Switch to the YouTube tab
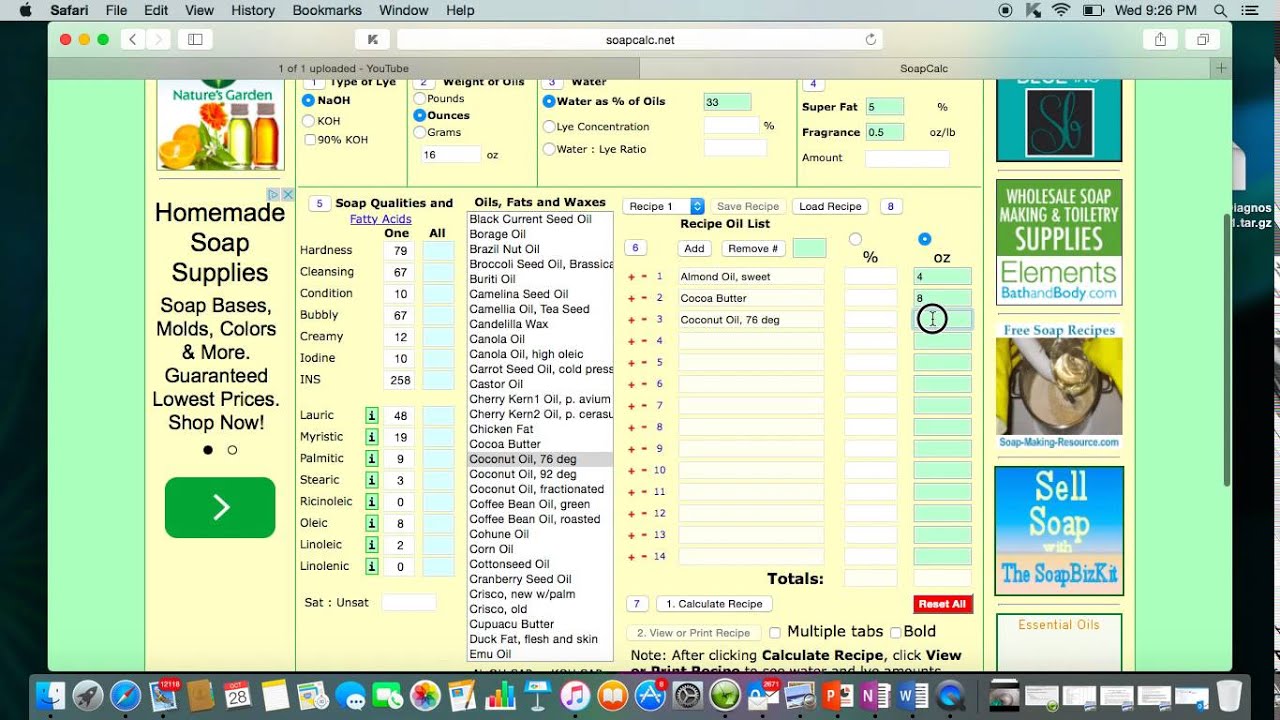The height and width of the screenshot is (720, 1280). pyautogui.click(x=343, y=68)
